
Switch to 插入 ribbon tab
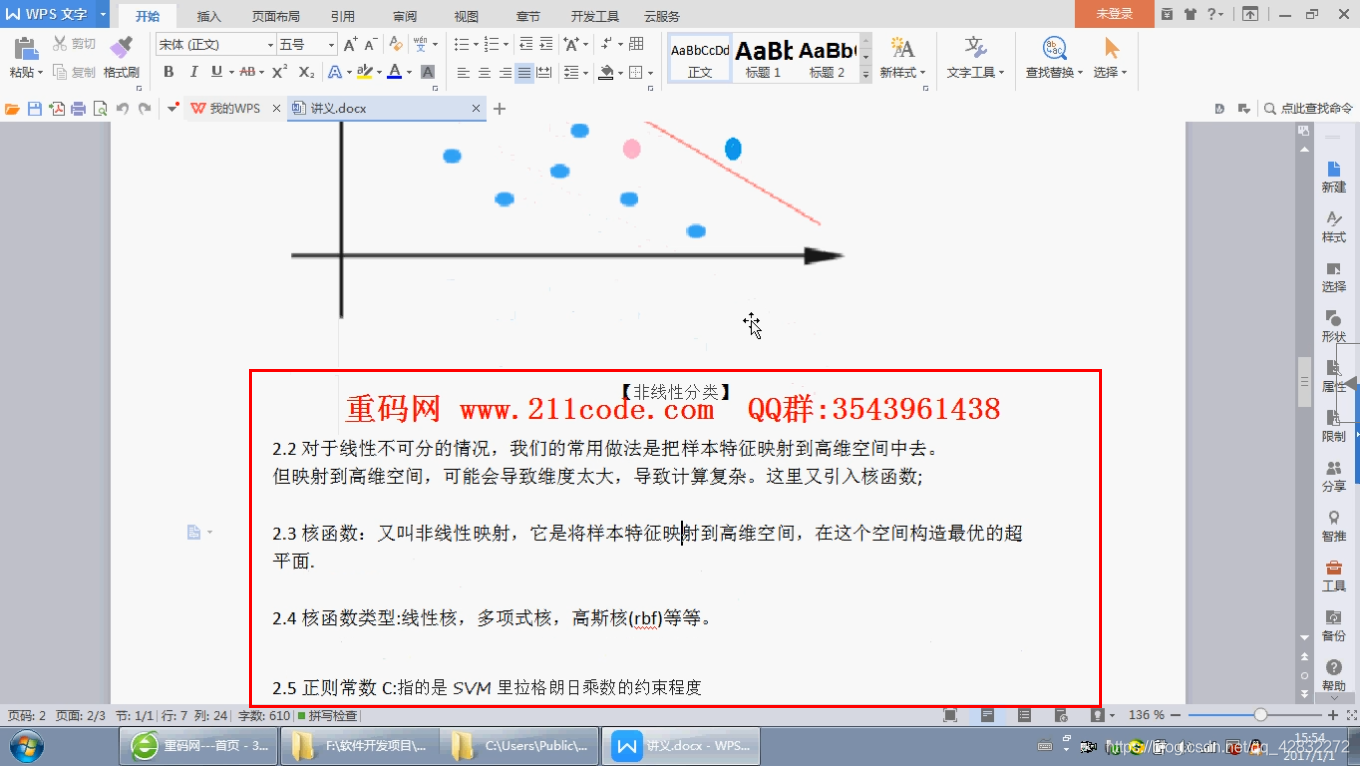point(209,16)
